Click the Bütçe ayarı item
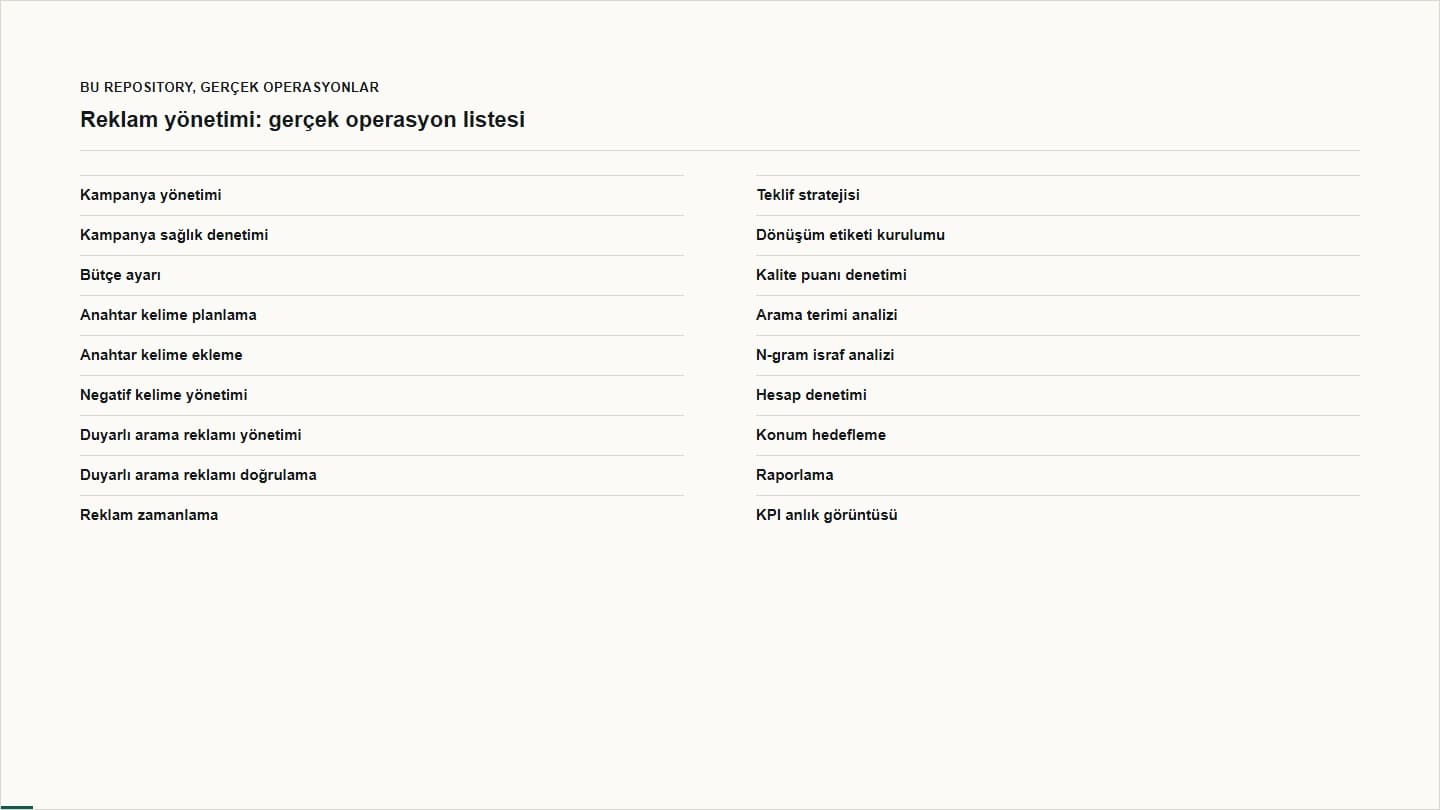Image resolution: width=1440 pixels, height=810 pixels. 382,275
